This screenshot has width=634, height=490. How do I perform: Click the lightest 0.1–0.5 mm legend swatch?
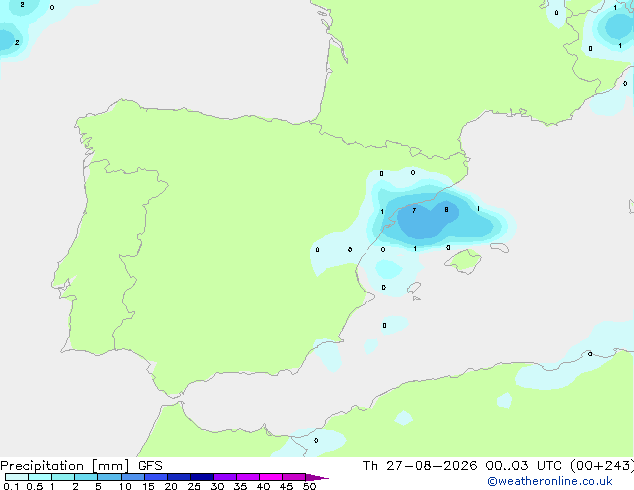pos(17,477)
